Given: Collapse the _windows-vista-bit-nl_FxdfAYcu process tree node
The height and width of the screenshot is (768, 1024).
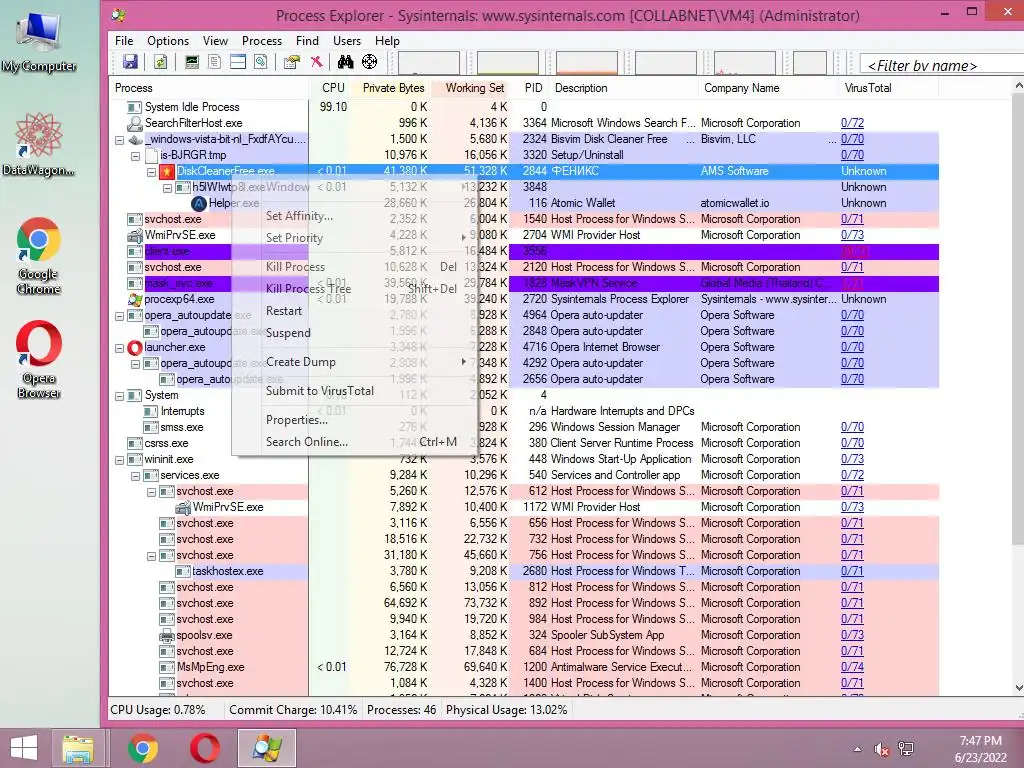Looking at the screenshot, I should (x=120, y=140).
